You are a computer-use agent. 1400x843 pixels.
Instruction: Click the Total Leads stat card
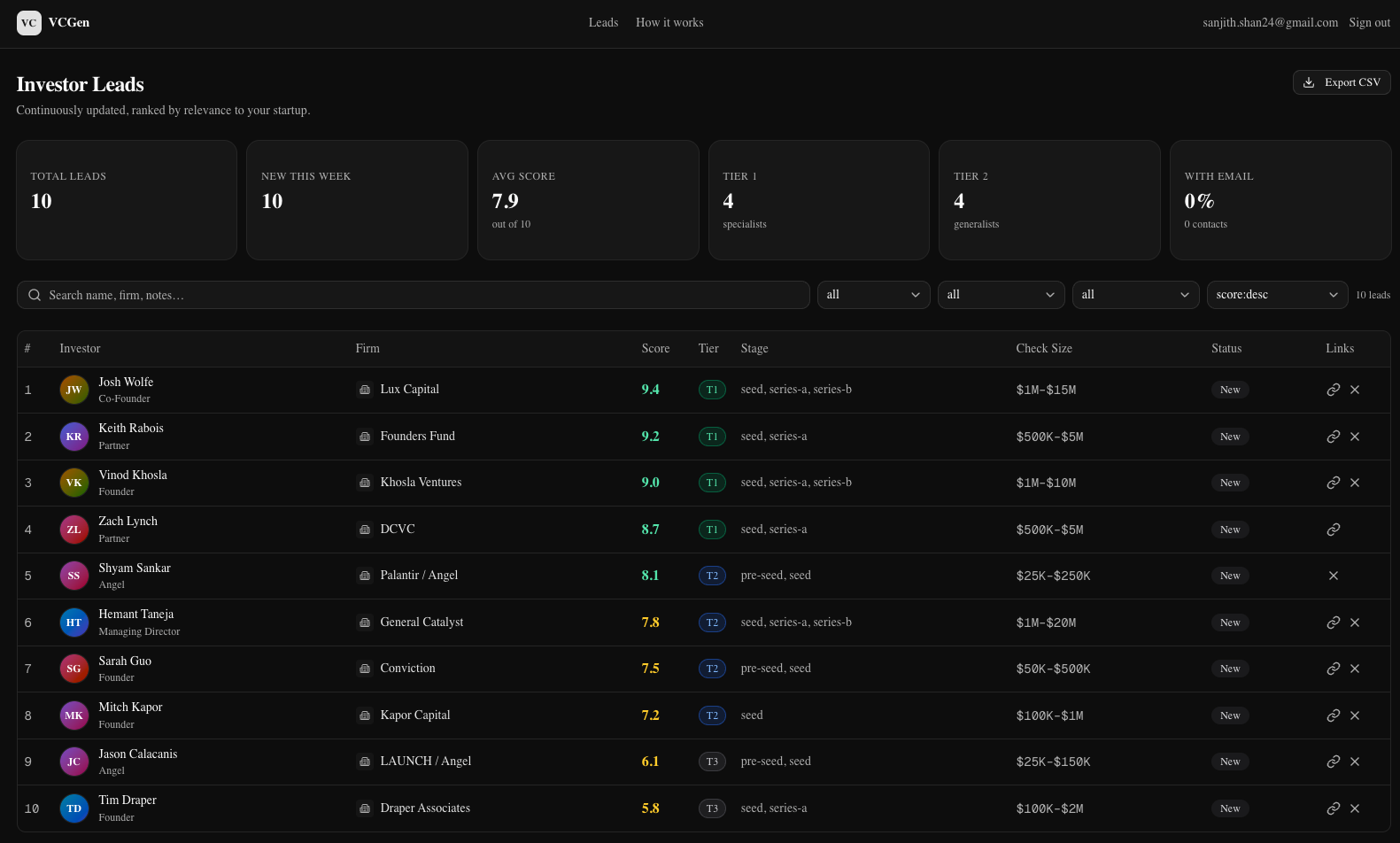(127, 200)
